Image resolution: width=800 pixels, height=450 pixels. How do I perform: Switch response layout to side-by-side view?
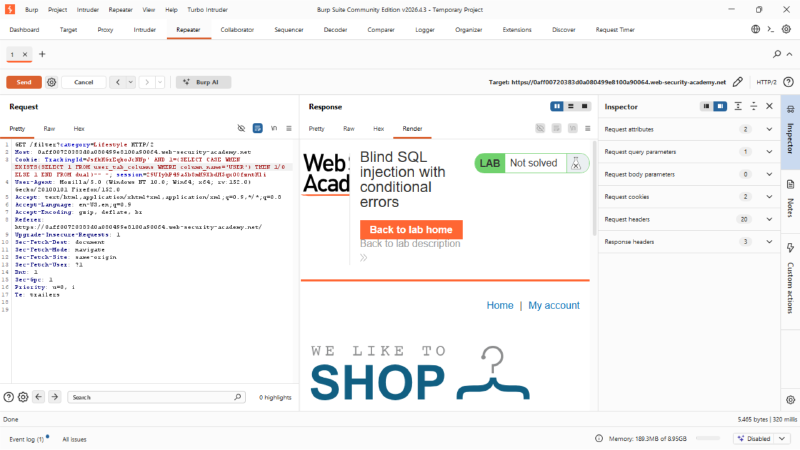pos(557,107)
